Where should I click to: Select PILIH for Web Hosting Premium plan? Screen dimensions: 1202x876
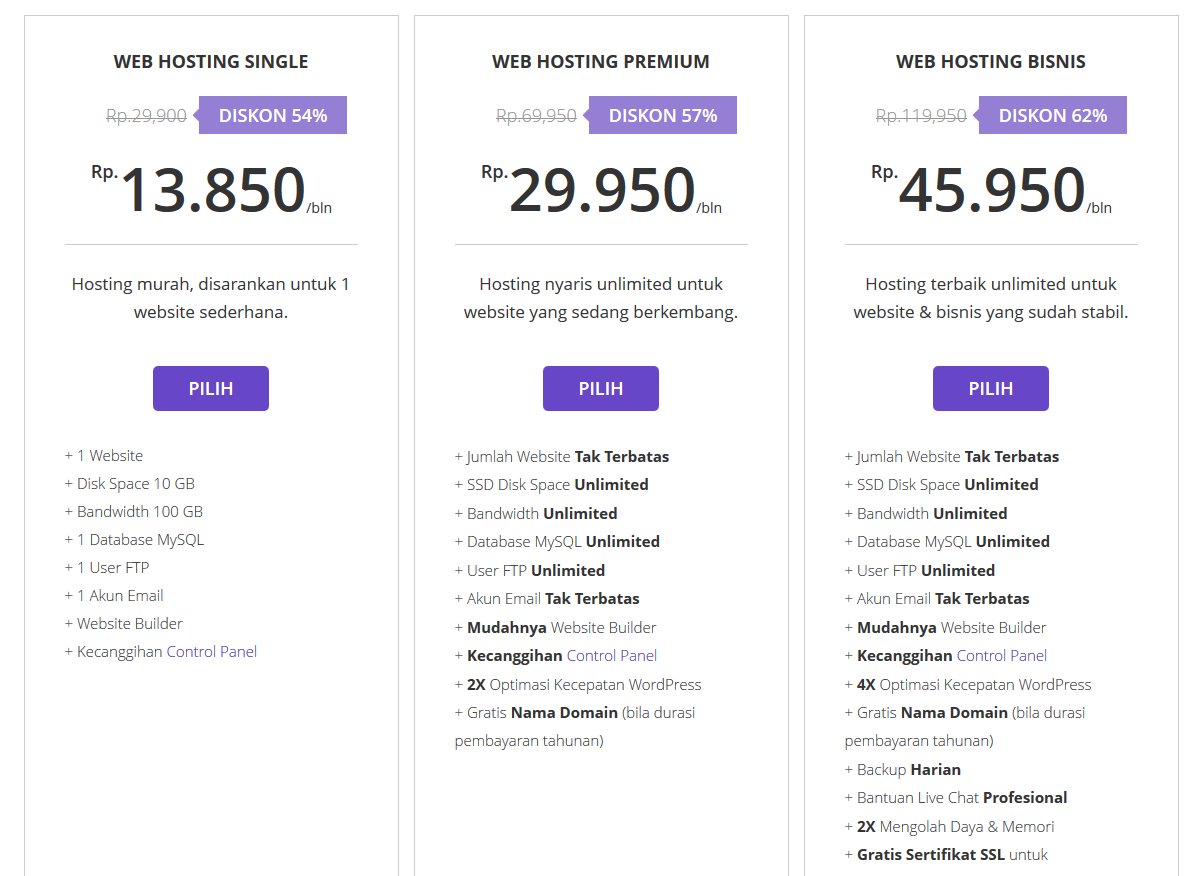601,388
